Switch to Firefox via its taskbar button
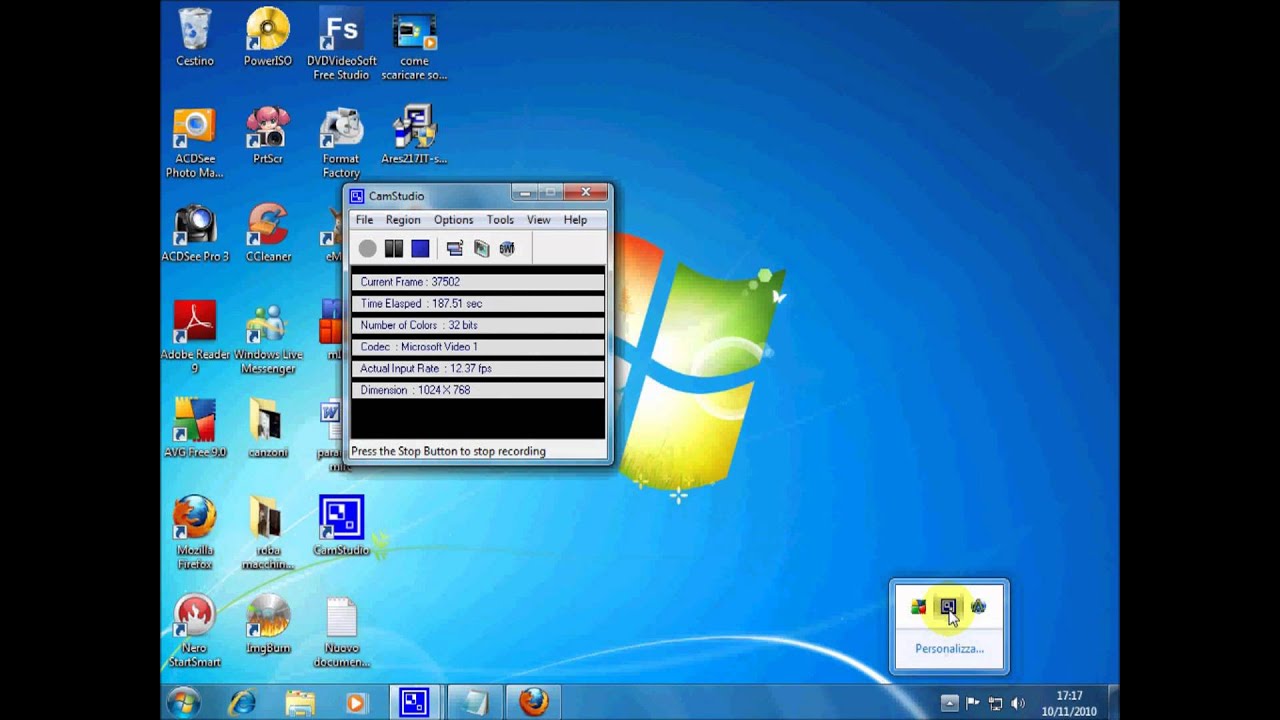This screenshot has height=720, width=1280. click(x=533, y=702)
